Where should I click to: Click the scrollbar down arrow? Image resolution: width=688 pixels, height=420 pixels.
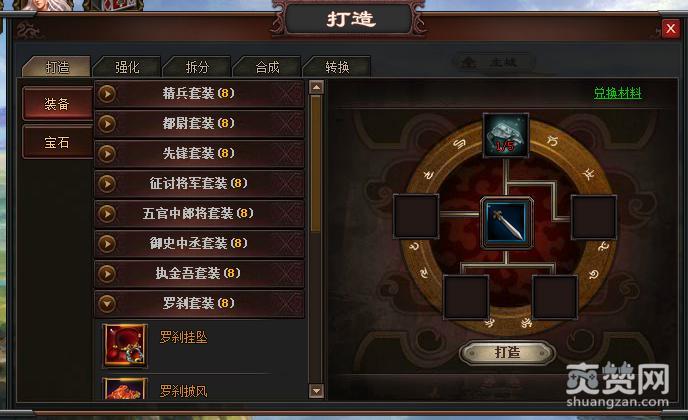click(x=316, y=391)
